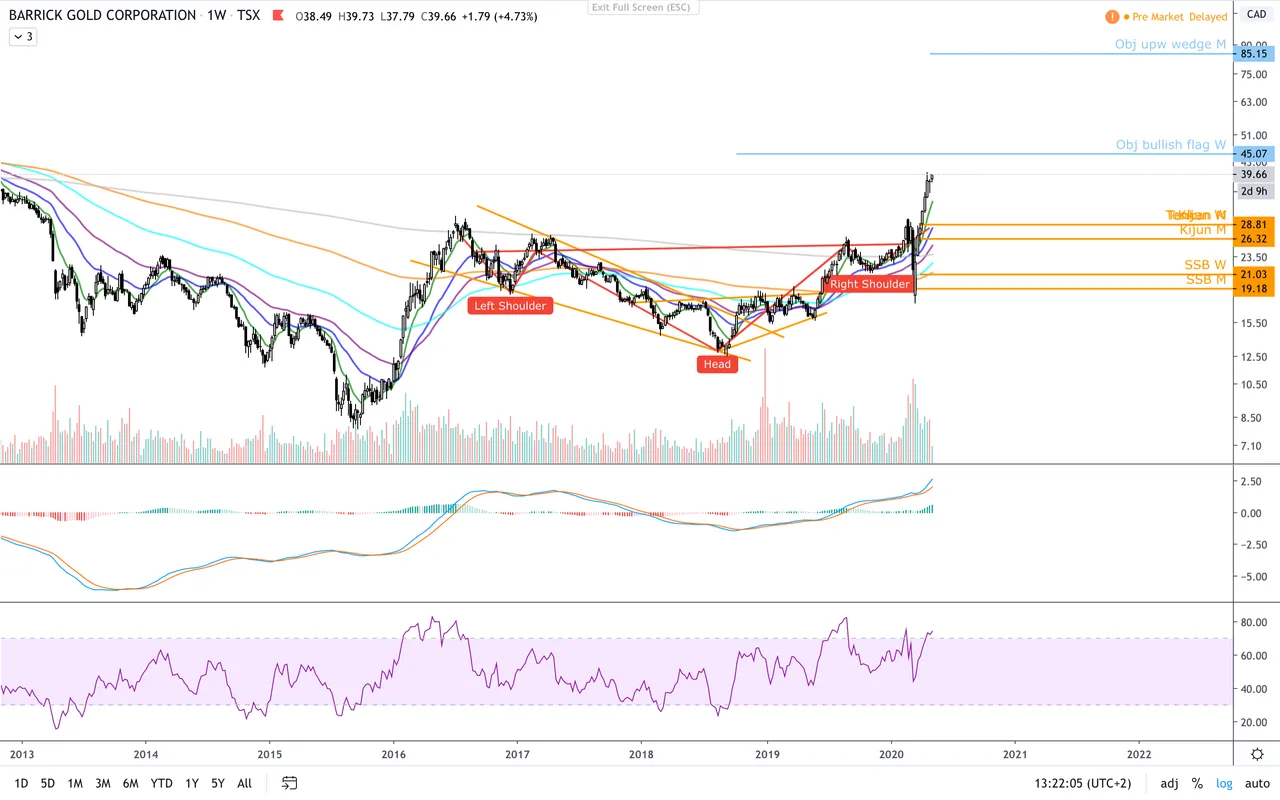Toggle percent scale mode

(x=1197, y=783)
